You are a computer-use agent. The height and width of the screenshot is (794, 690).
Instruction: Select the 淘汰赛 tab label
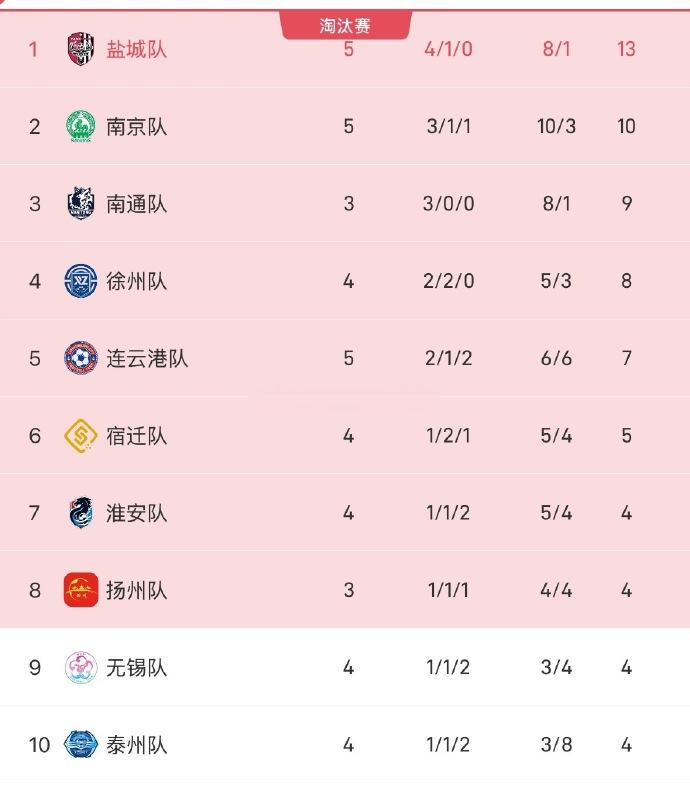345,26
